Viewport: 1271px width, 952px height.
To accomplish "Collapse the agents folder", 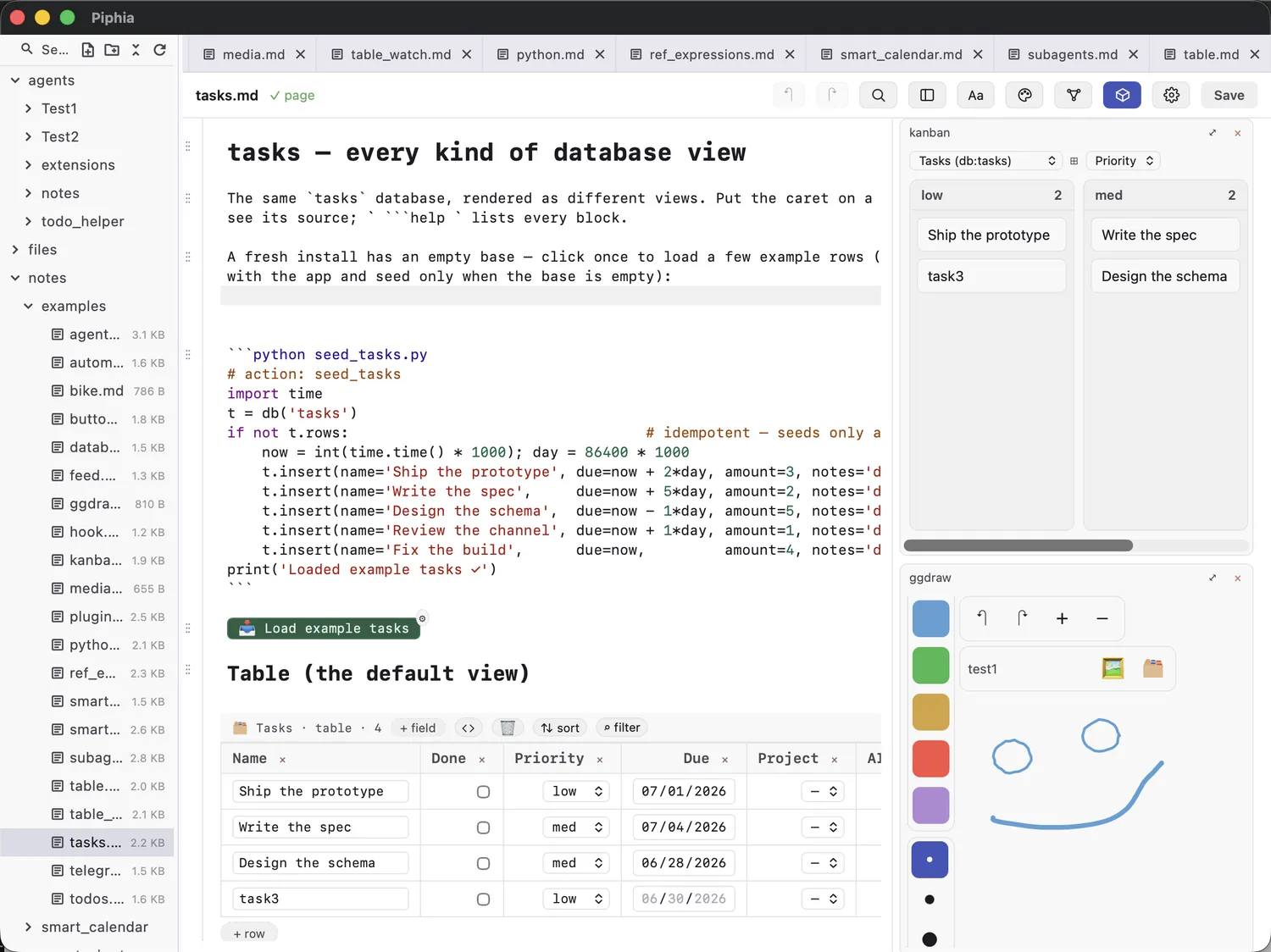I will pyautogui.click(x=15, y=80).
